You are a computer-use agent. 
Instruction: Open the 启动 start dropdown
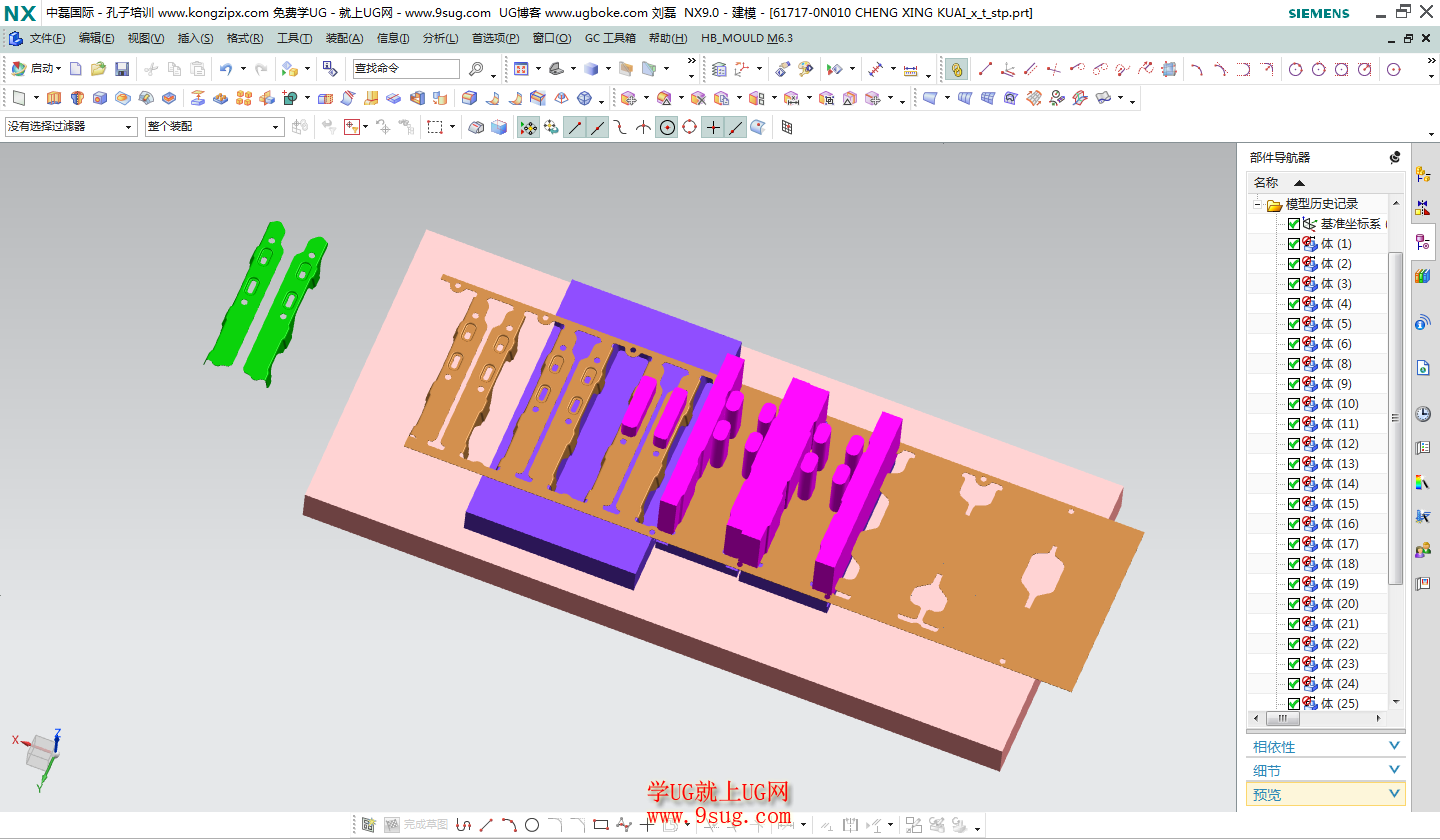tap(37, 68)
